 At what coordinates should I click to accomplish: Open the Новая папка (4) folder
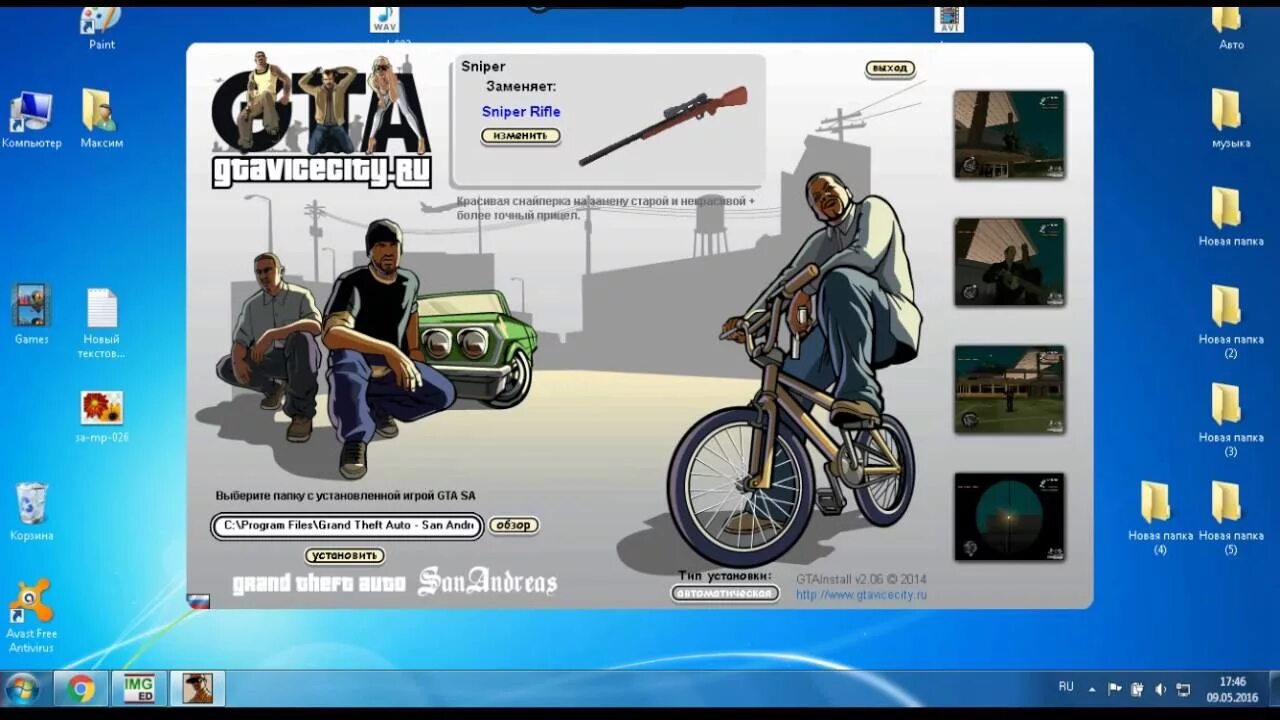tap(1160, 518)
